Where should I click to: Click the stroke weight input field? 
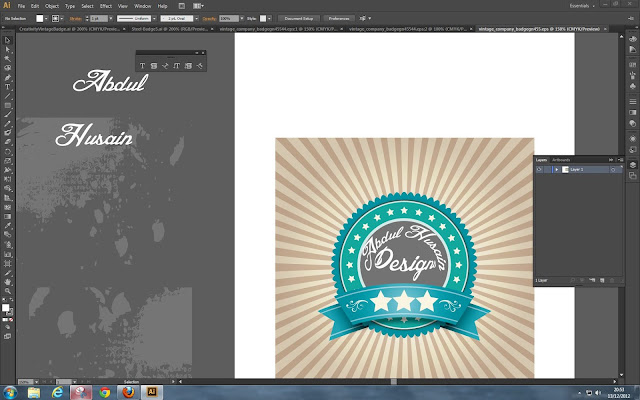pos(99,18)
